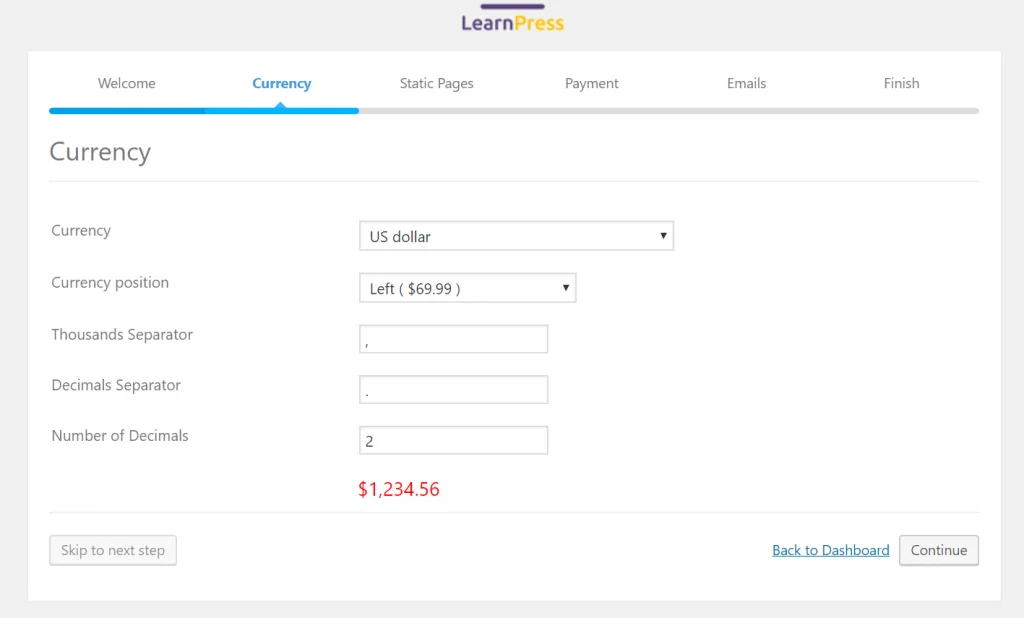Click the LearnPress logo
The height and width of the screenshot is (618, 1024).
[512, 20]
